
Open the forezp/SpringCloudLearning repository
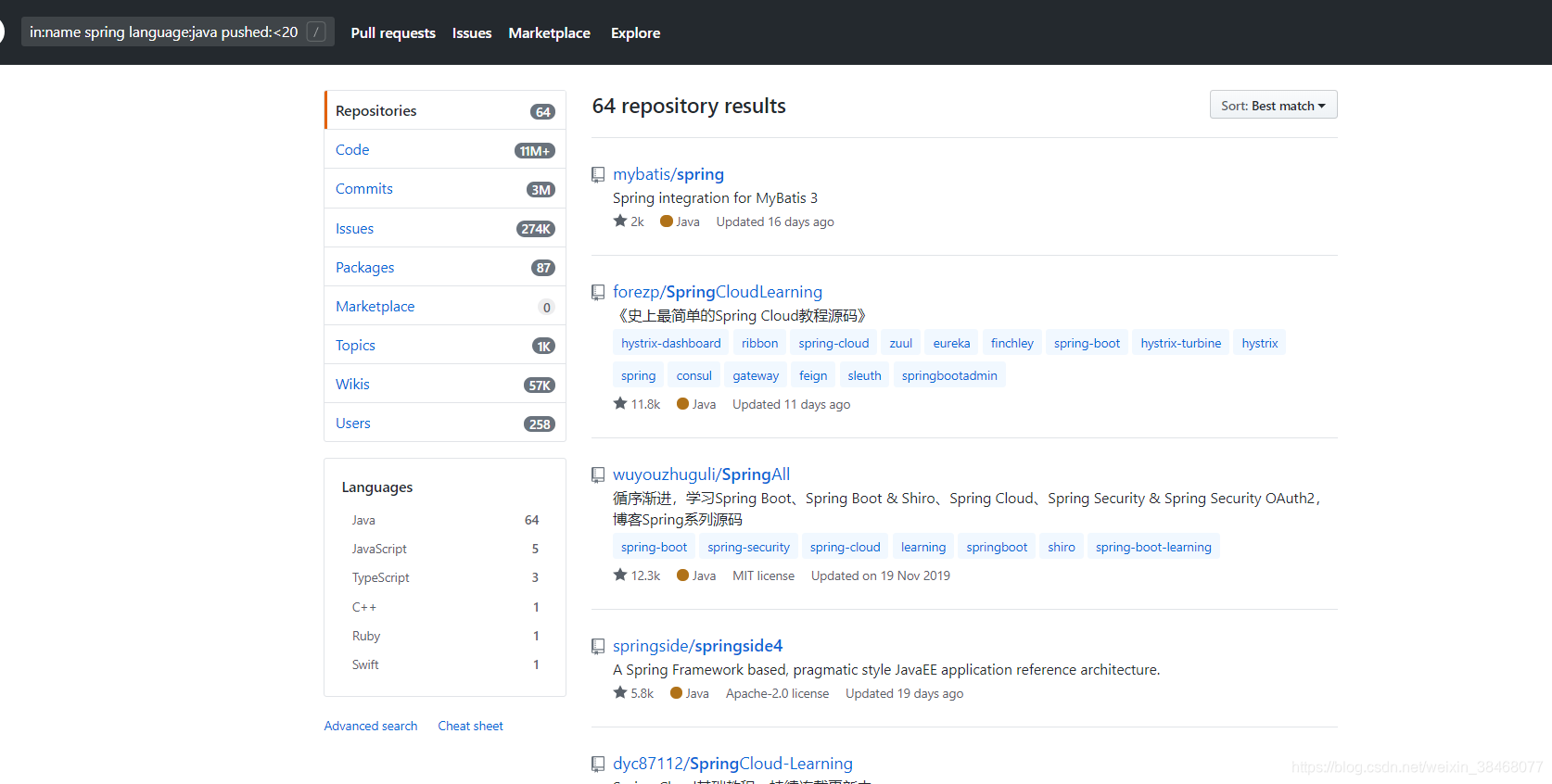pos(718,292)
